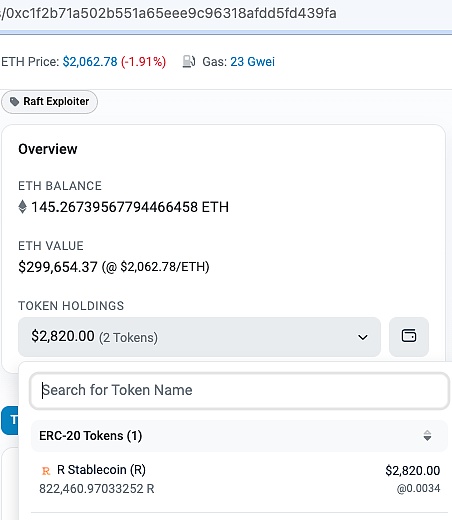This screenshot has height=520, width=452.
Task: Click the partially hidden blue tab button
Action: pyautogui.click(x=10, y=420)
